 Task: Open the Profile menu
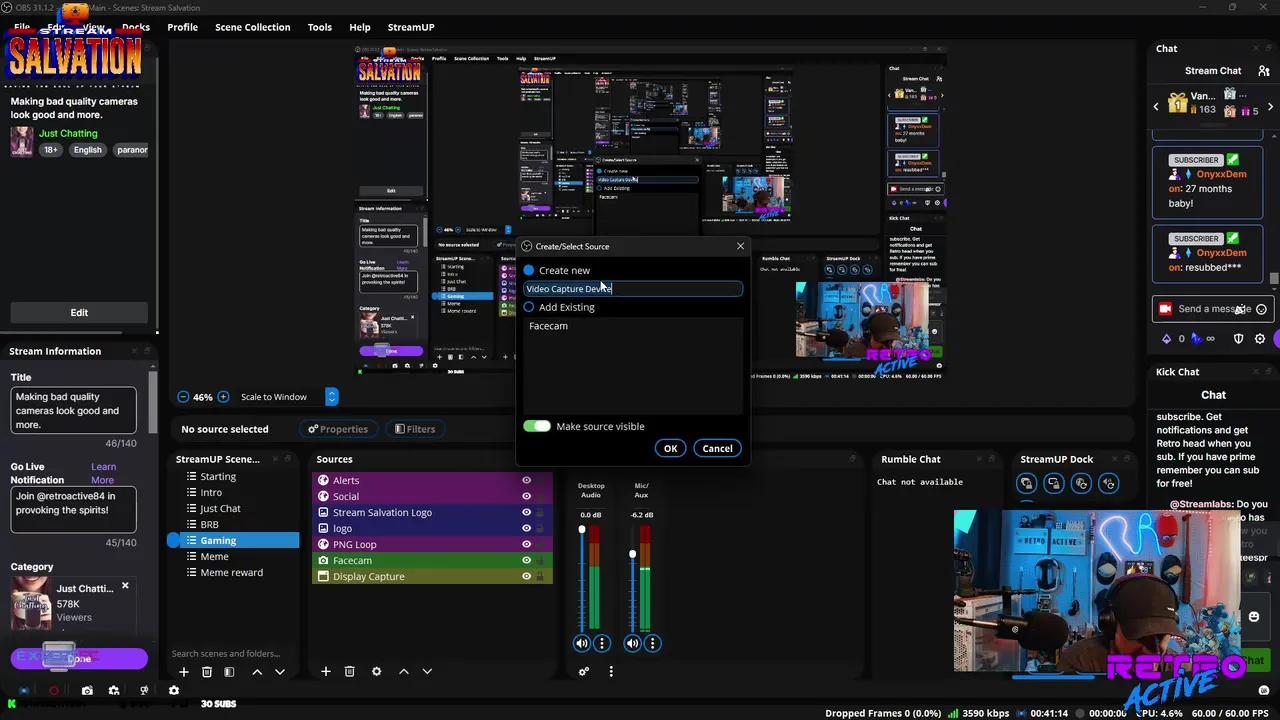pos(182,27)
